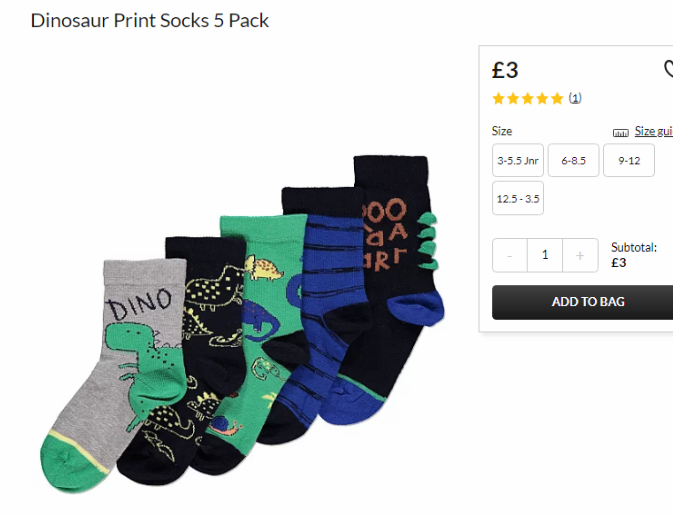This screenshot has height=514, width=673.
Task: Click the first gold rating star
Action: (x=498, y=99)
